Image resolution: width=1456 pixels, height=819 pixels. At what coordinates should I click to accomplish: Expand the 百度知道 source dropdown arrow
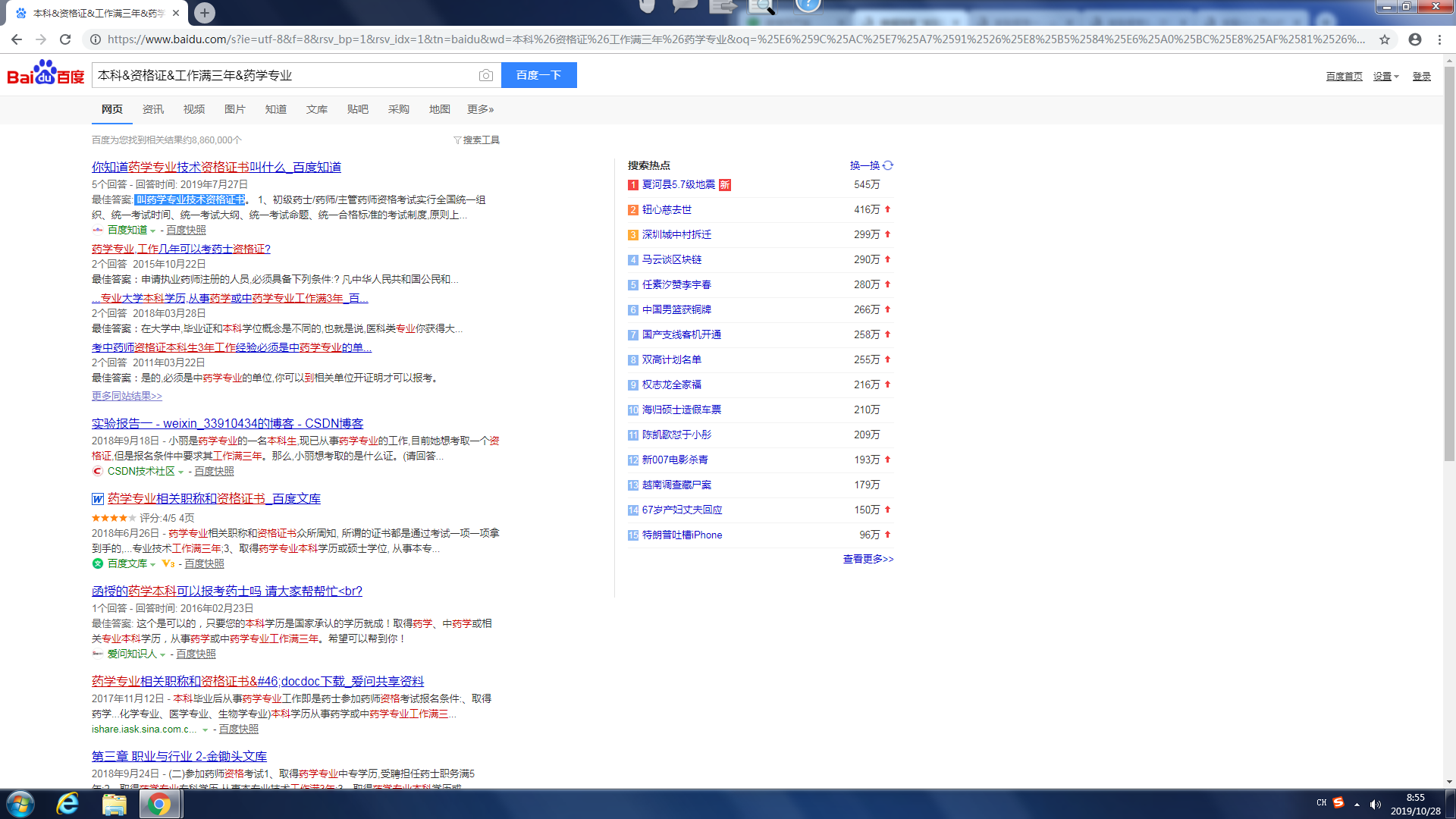pos(153,231)
